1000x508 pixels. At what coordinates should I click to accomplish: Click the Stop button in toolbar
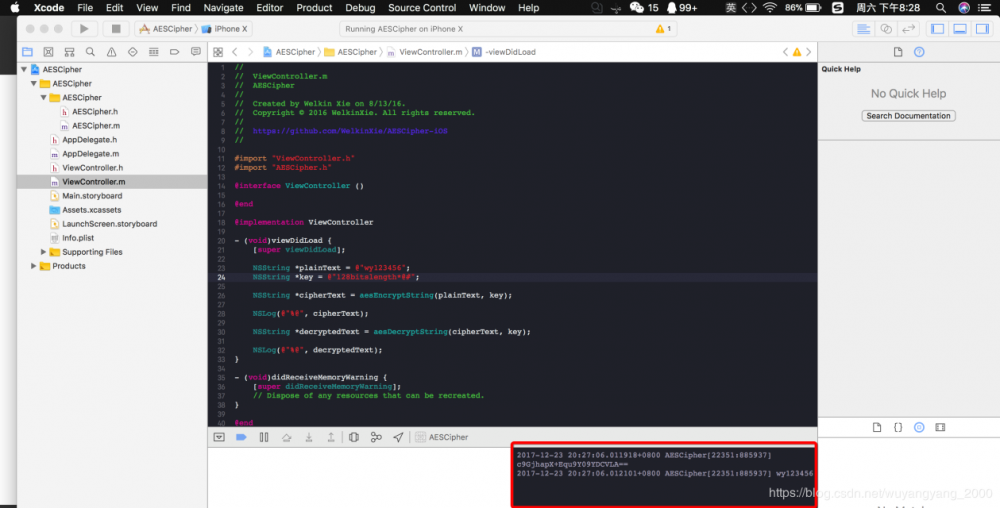click(116, 29)
